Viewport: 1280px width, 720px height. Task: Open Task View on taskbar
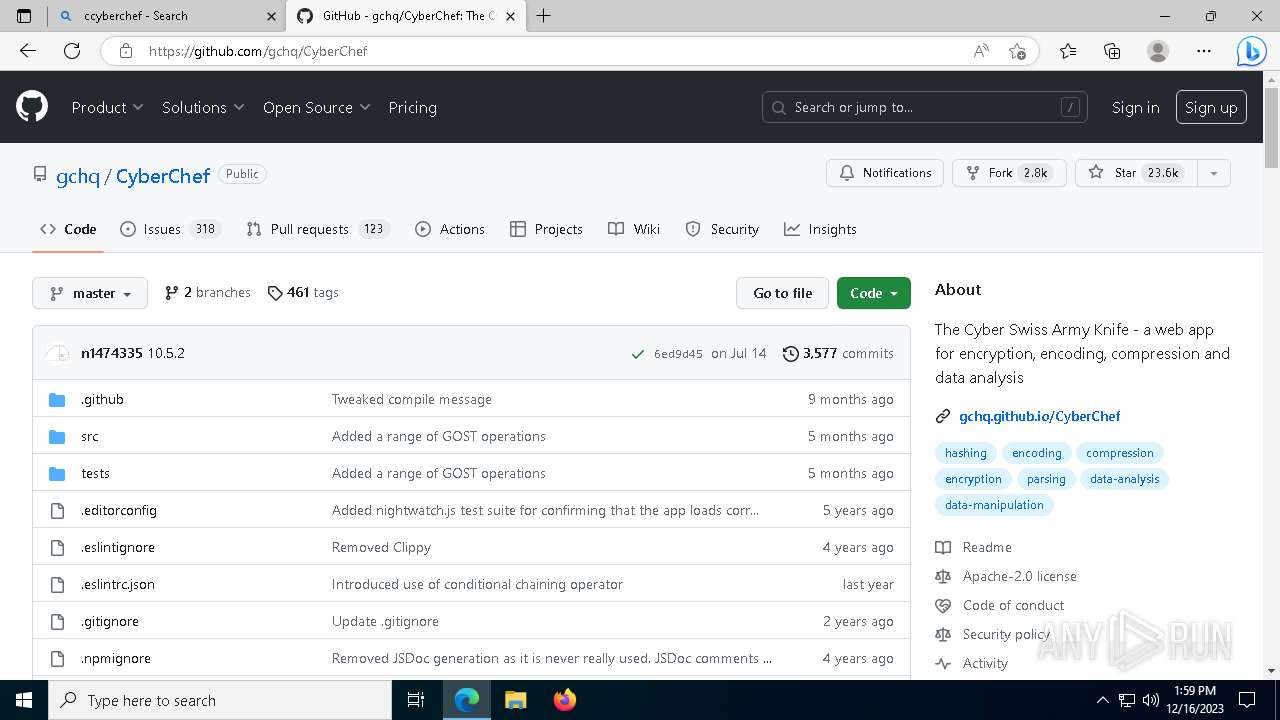(x=416, y=700)
